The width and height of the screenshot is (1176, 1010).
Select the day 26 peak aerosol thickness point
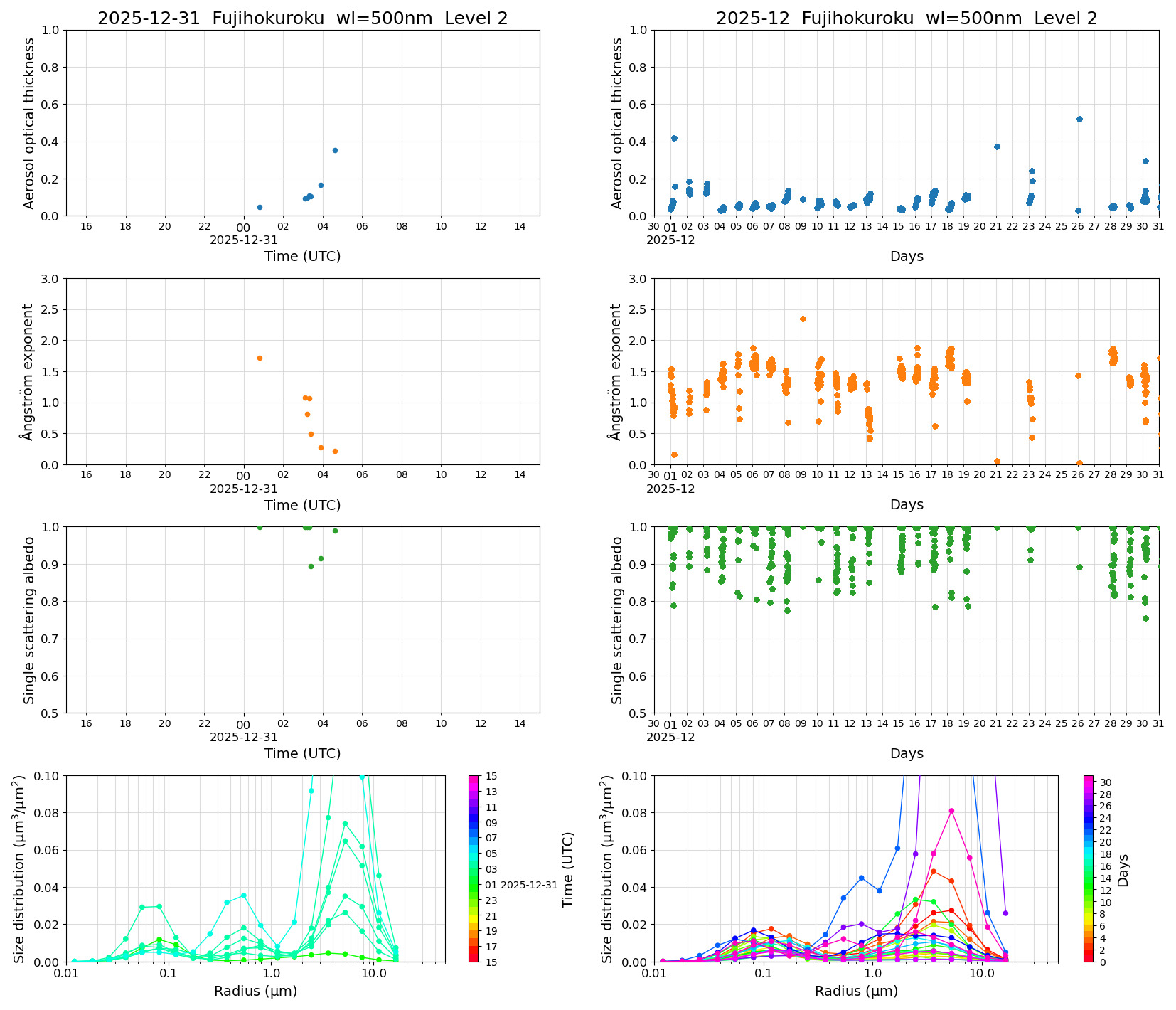[1079, 119]
